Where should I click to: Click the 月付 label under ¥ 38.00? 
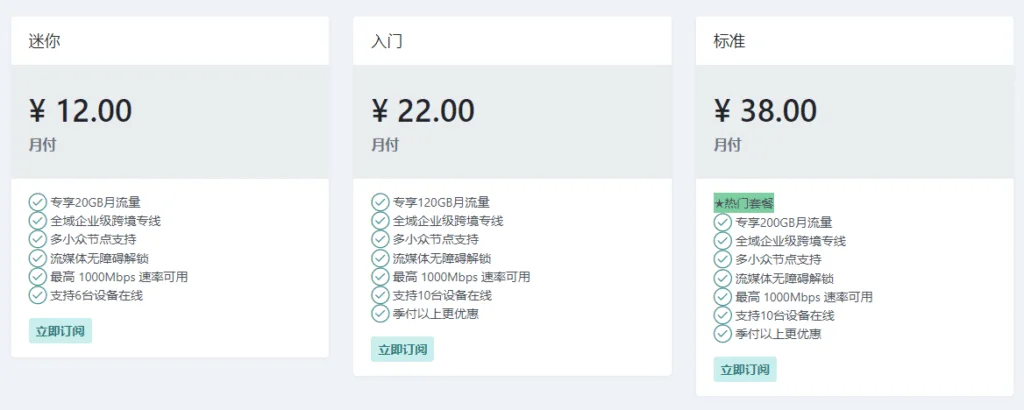coord(727,144)
